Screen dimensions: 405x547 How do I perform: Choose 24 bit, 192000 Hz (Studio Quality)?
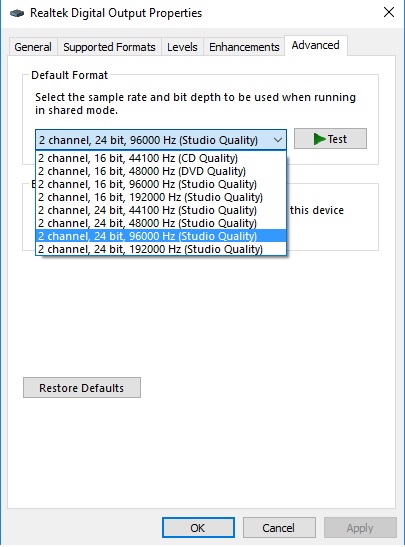[x=161, y=249]
